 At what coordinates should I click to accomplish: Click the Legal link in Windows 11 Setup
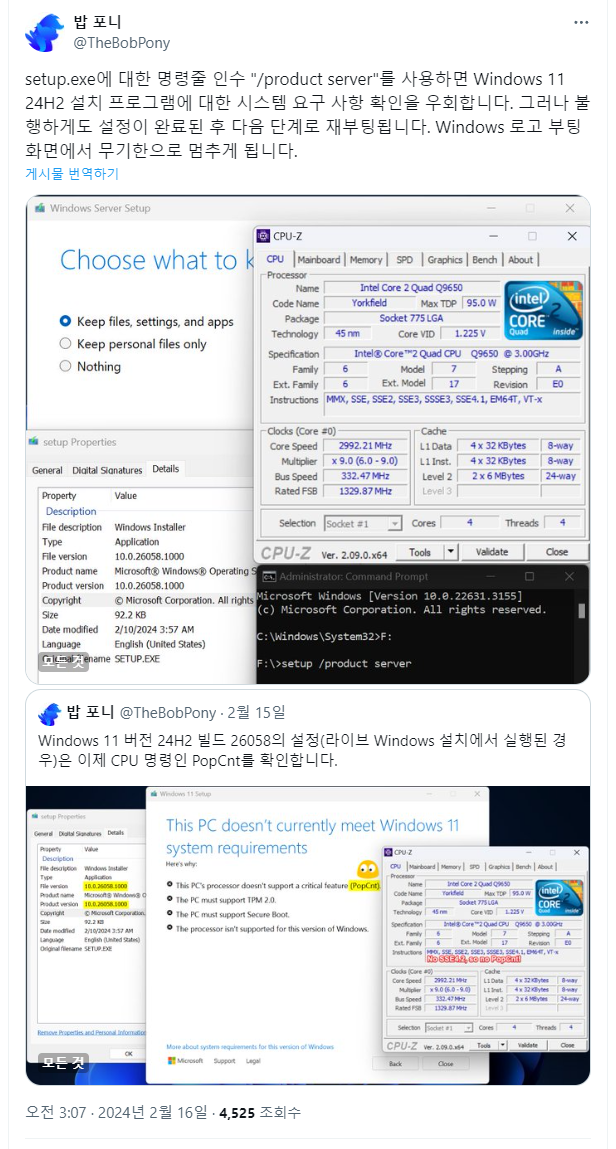coord(253,1060)
